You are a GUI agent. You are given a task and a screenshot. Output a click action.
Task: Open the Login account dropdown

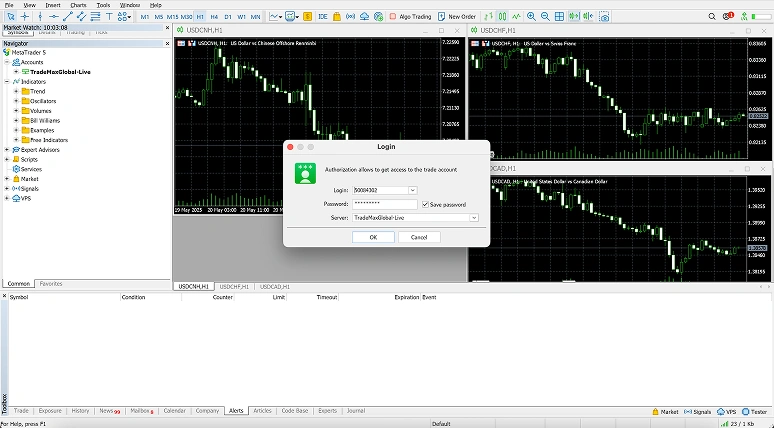coord(412,190)
